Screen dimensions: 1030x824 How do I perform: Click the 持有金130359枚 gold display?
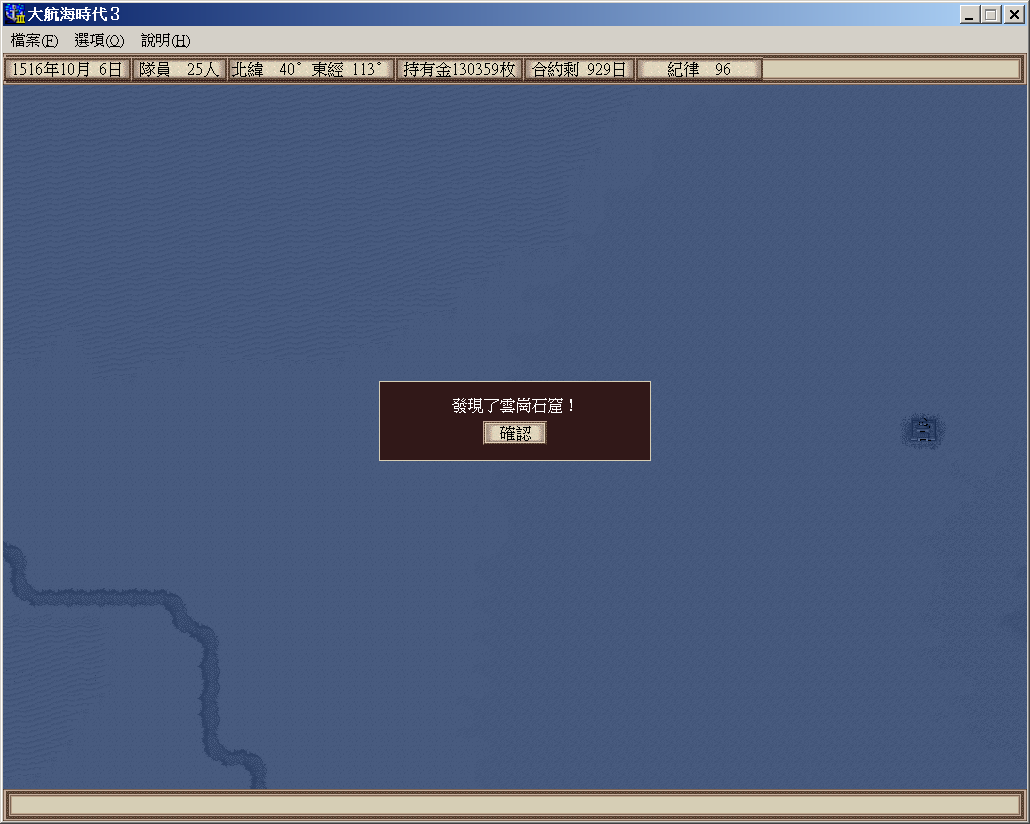(x=459, y=70)
